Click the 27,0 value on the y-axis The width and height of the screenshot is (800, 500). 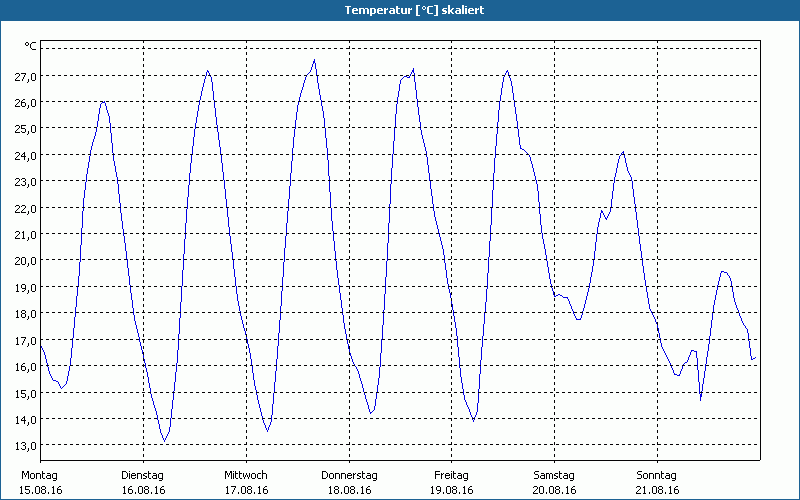[25, 76]
